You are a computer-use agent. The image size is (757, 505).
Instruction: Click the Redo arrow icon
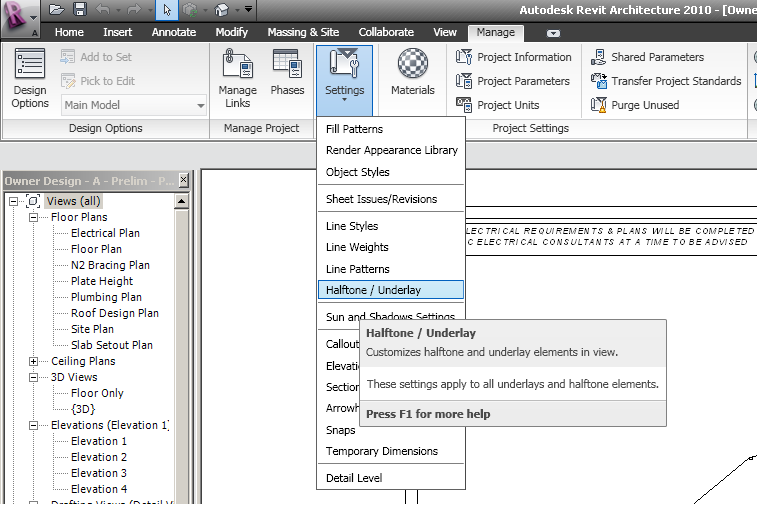(x=134, y=9)
